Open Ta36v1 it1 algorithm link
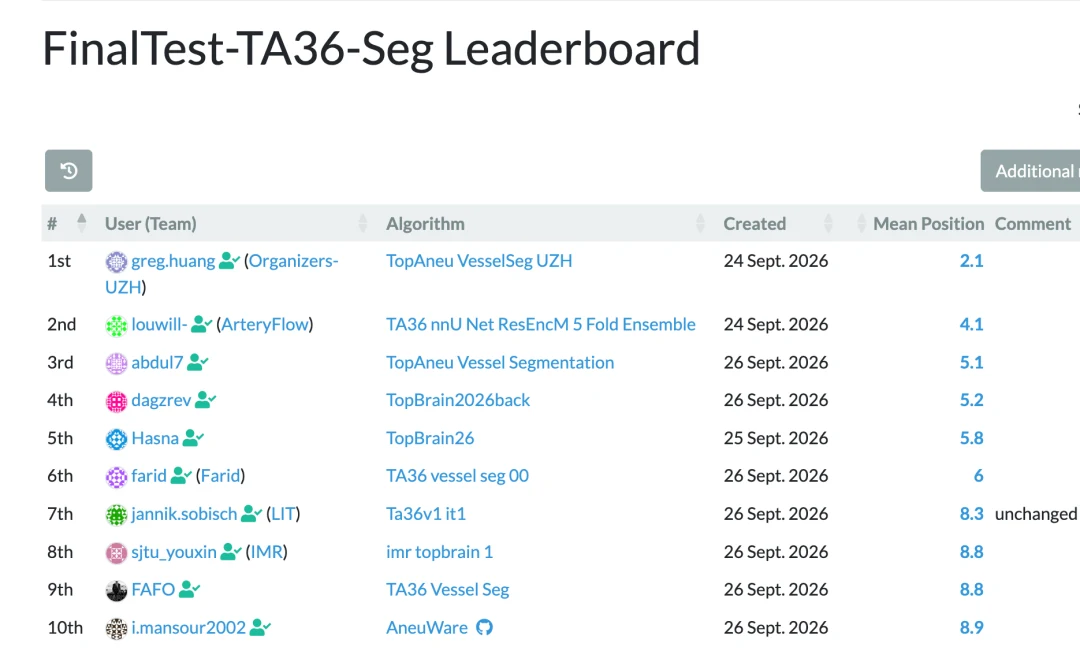1080x662 pixels. pos(426,514)
